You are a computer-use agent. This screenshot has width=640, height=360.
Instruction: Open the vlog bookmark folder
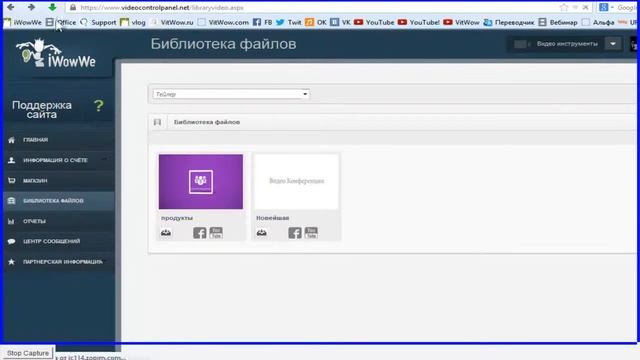[x=133, y=22]
